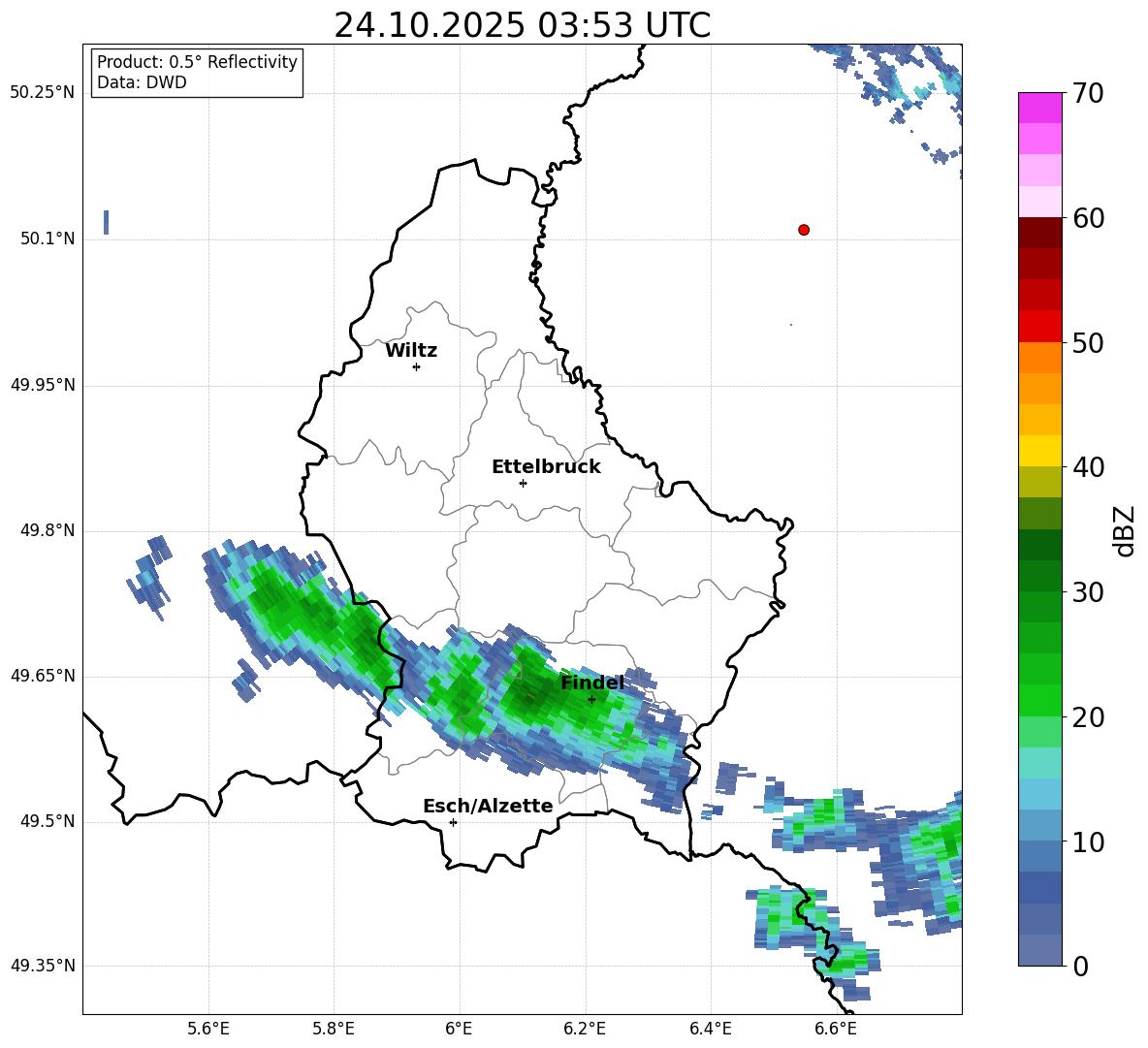Click the 49.65°N latitude label
This screenshot has height=1048, width=1148.
(42, 676)
